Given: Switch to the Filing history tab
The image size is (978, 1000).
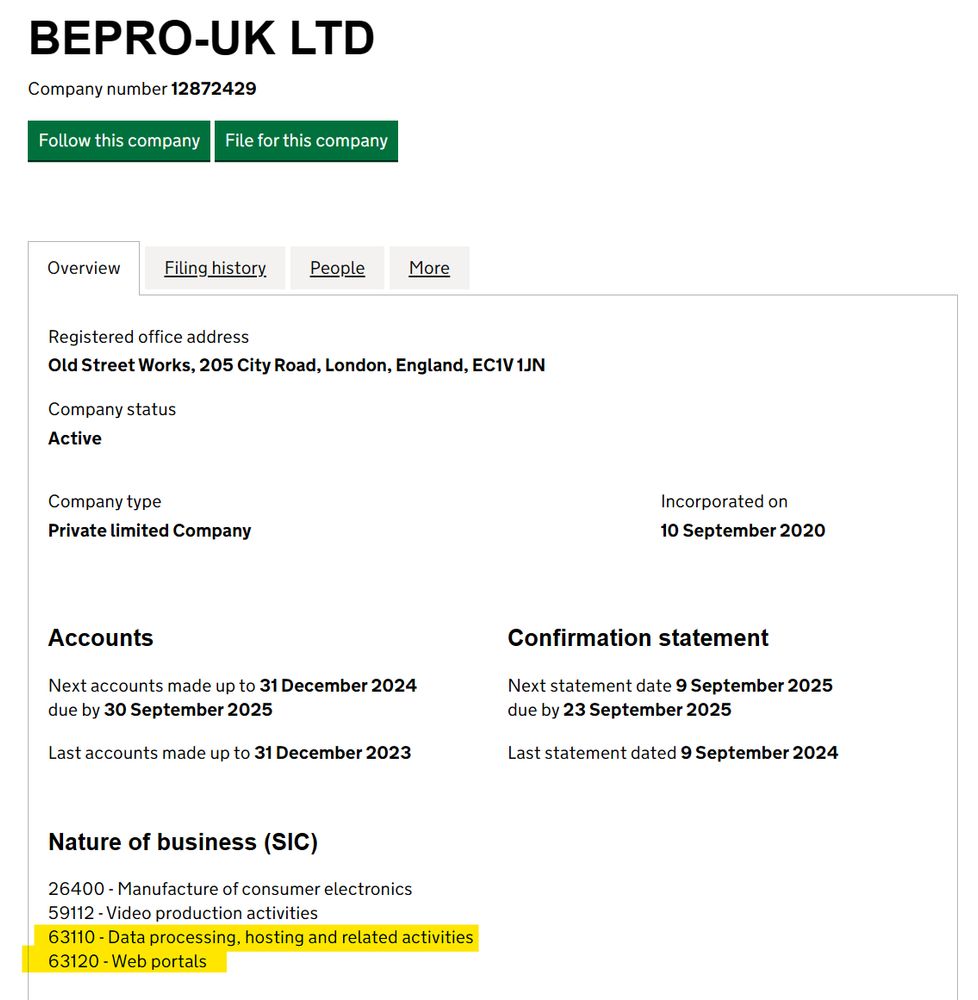Looking at the screenshot, I should 215,268.
